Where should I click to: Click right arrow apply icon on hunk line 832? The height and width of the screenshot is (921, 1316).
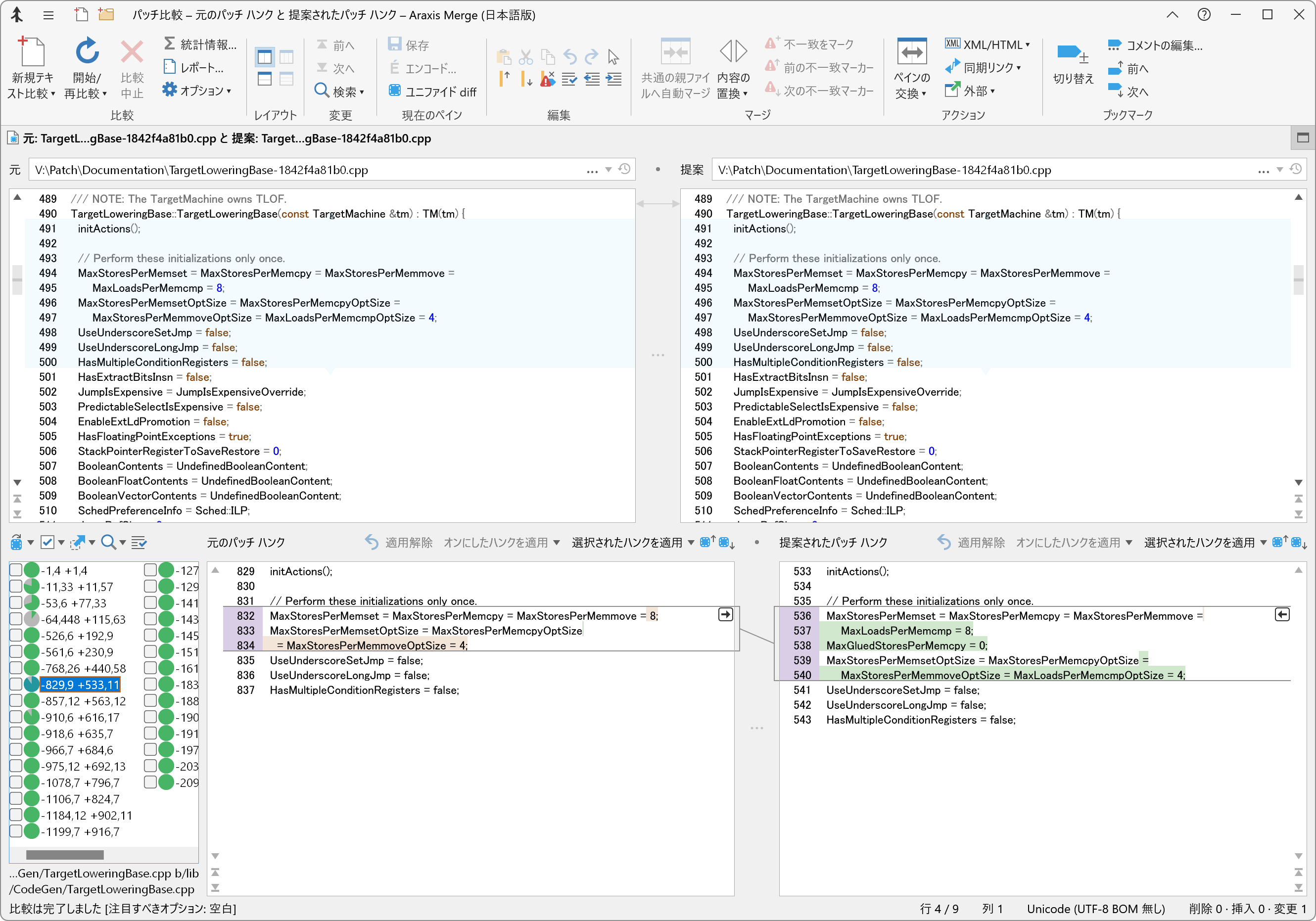click(x=725, y=615)
